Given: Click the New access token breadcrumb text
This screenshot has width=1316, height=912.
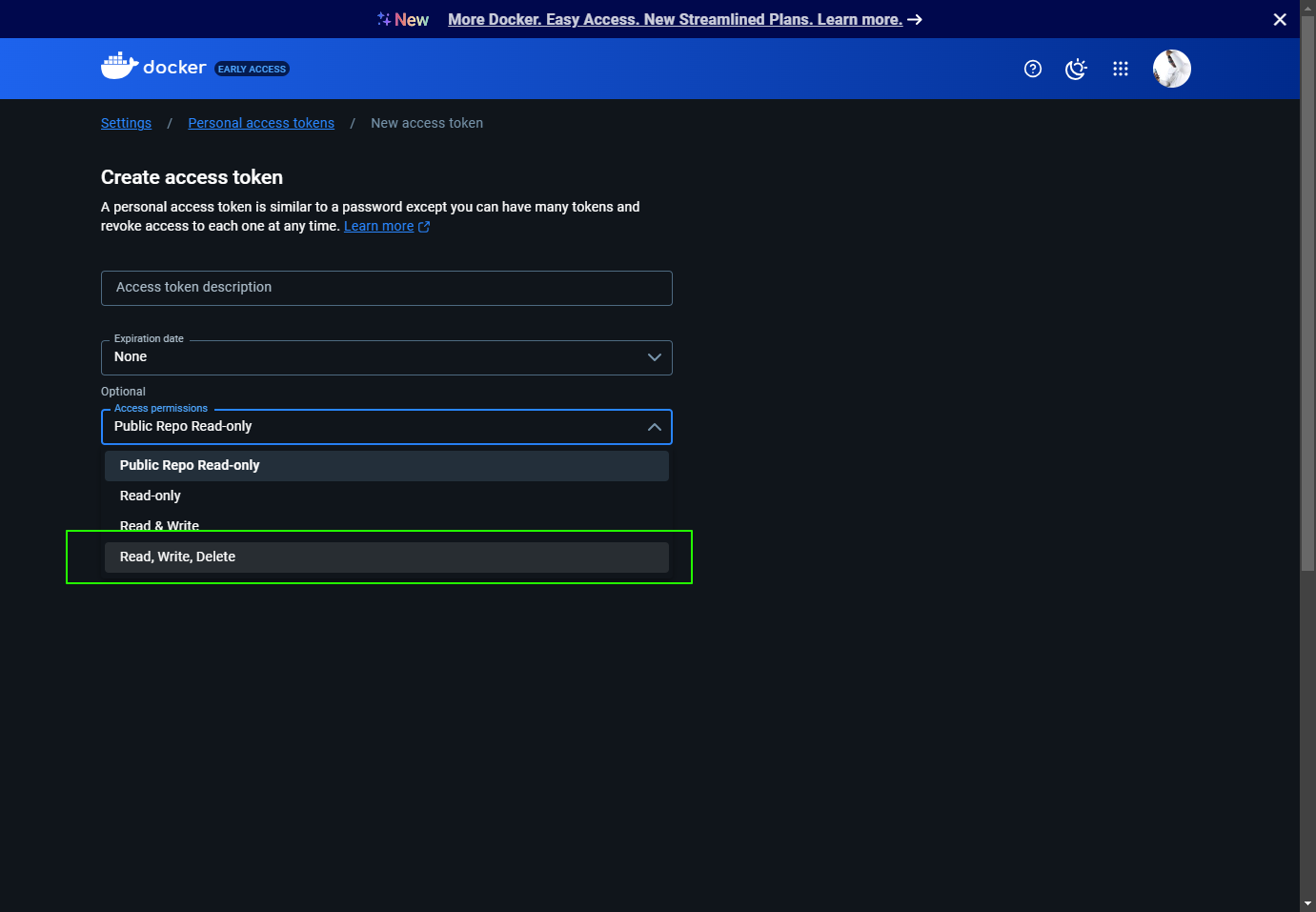Looking at the screenshot, I should pyautogui.click(x=427, y=123).
